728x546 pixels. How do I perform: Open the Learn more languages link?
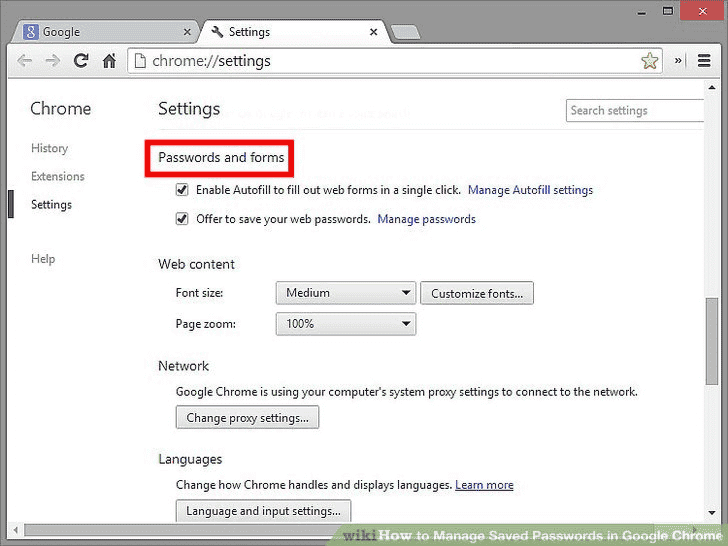click(484, 485)
